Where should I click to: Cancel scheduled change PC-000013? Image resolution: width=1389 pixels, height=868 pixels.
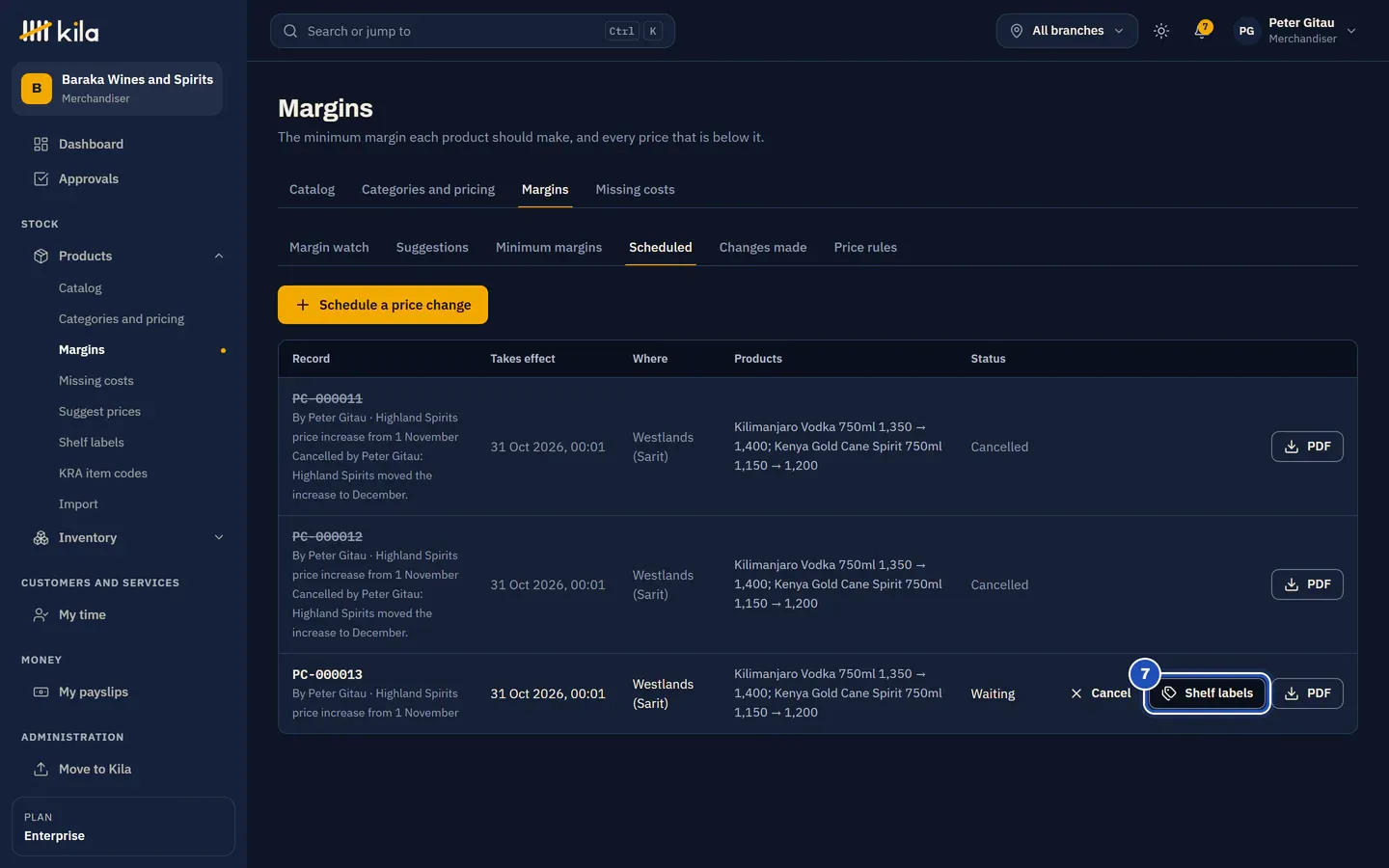click(x=1101, y=693)
